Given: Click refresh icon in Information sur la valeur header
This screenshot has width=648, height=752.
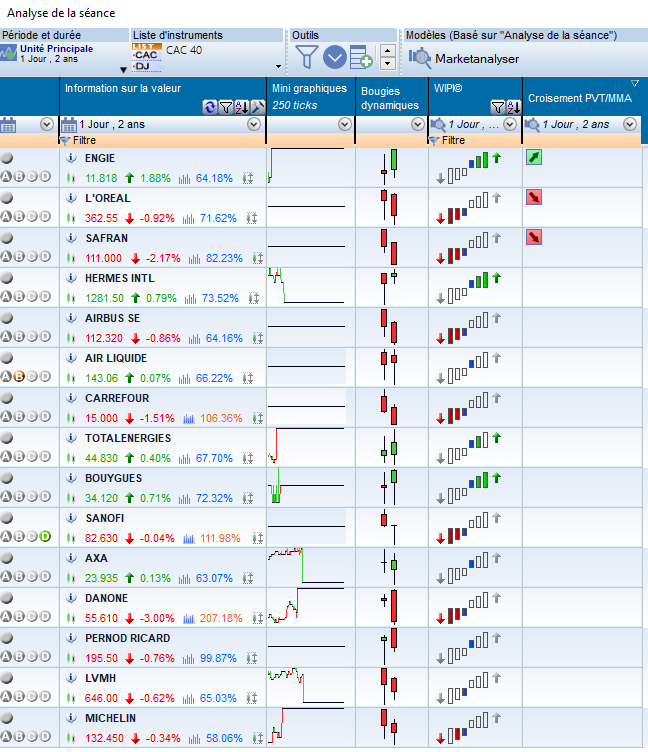Looking at the screenshot, I should click(209, 107).
